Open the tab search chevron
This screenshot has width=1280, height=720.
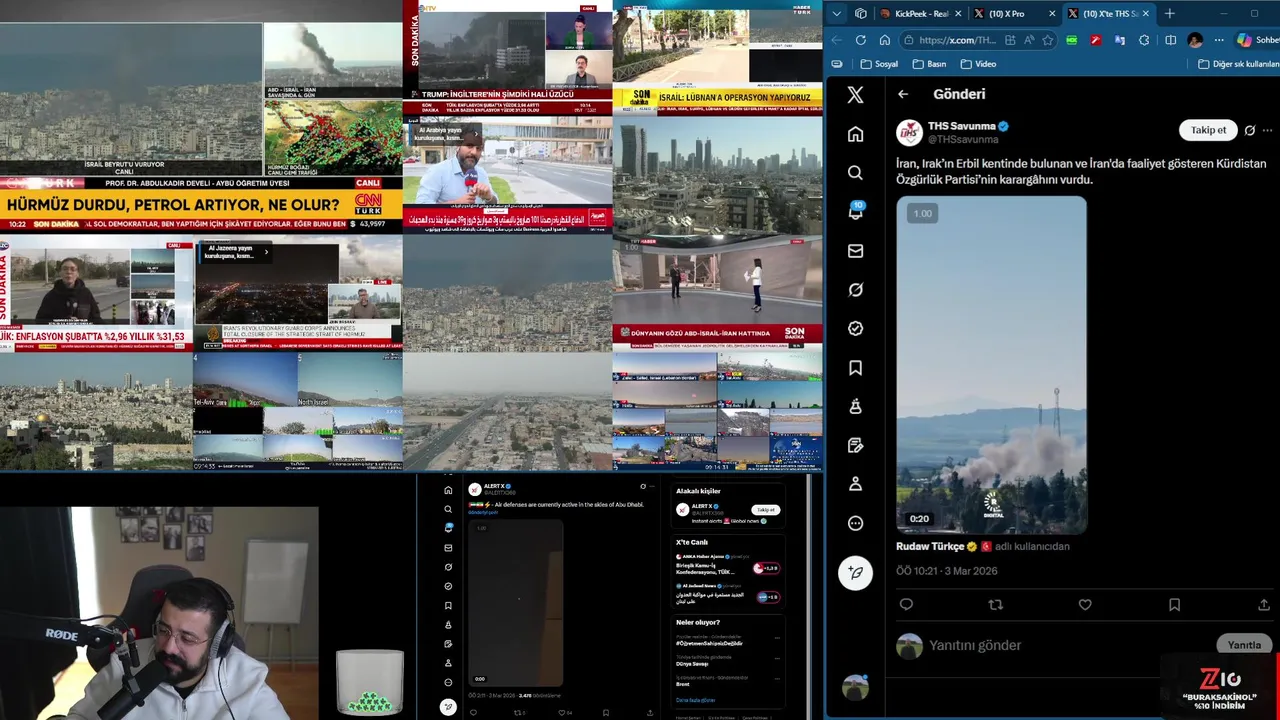point(836,14)
